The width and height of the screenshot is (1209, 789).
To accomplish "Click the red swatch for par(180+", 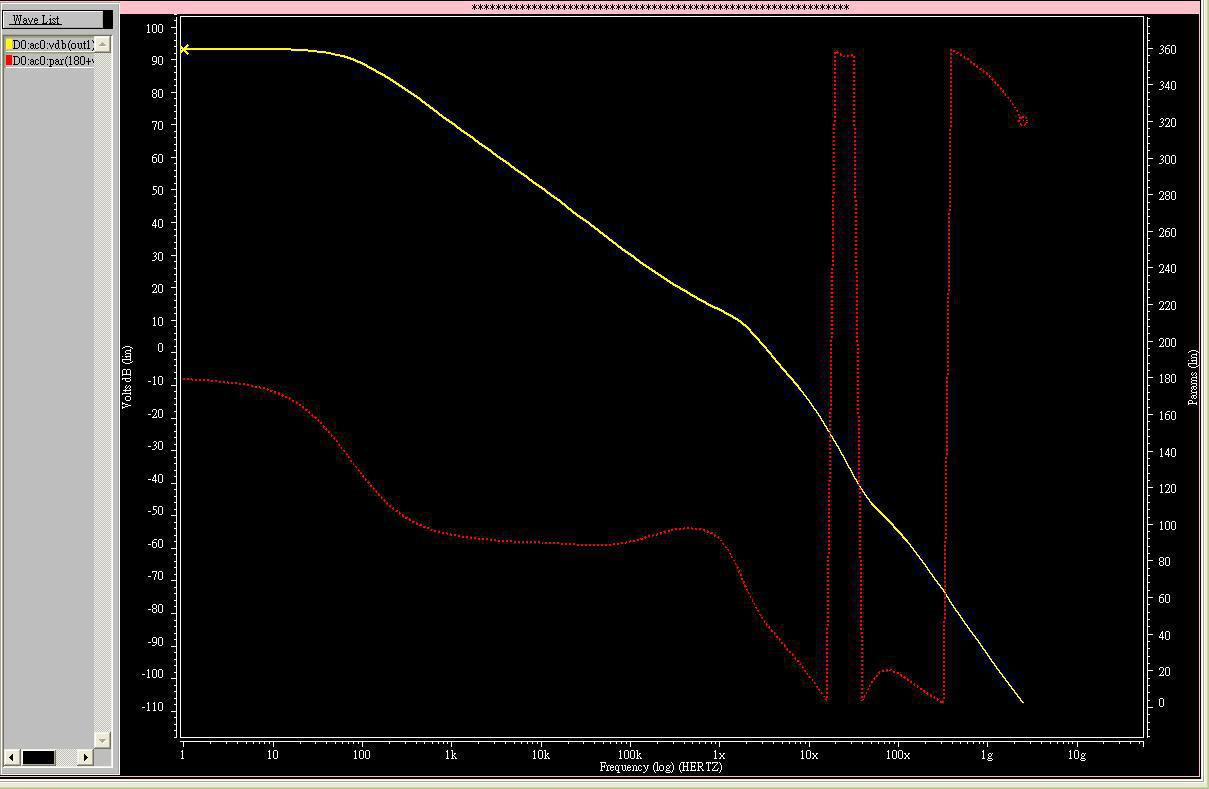I will (x=9, y=61).
